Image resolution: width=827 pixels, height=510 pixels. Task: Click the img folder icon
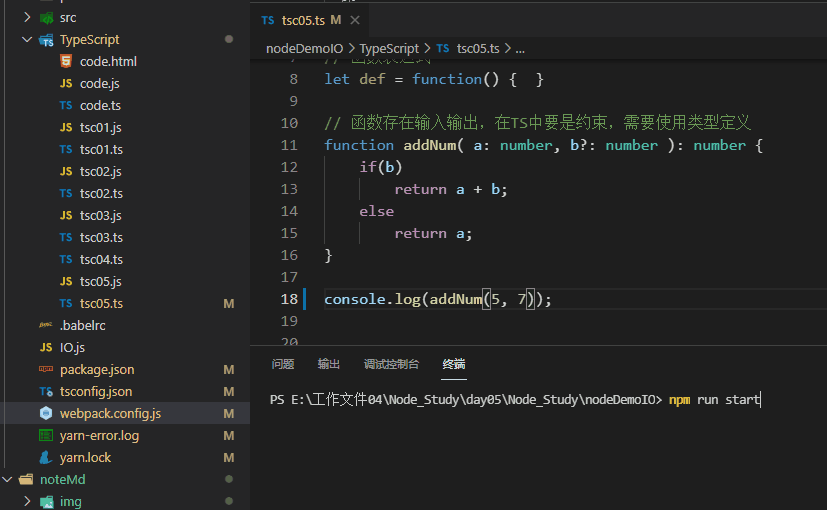pyautogui.click(x=46, y=502)
